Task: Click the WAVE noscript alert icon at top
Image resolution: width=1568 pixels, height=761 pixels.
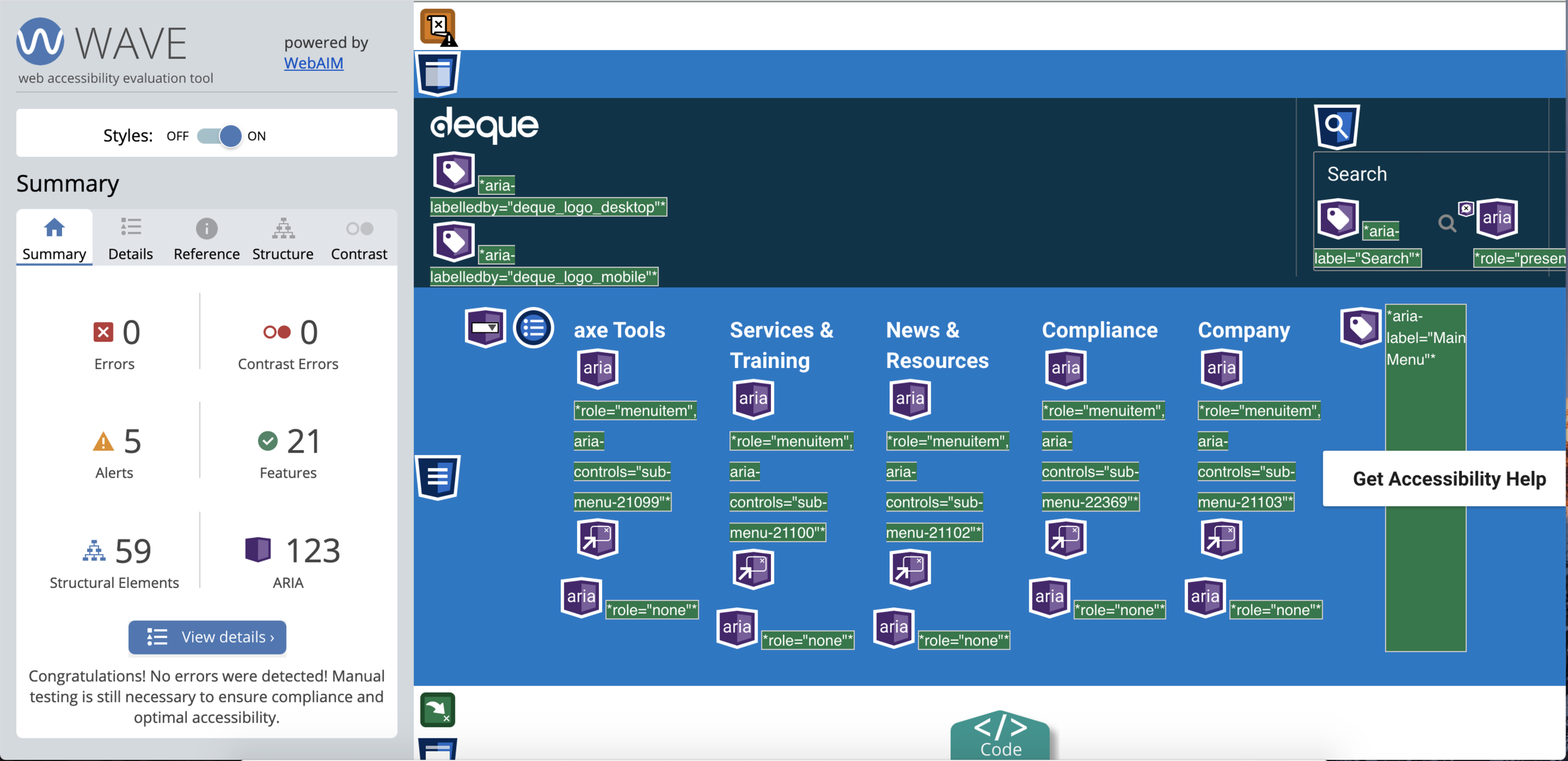Action: pos(438,27)
